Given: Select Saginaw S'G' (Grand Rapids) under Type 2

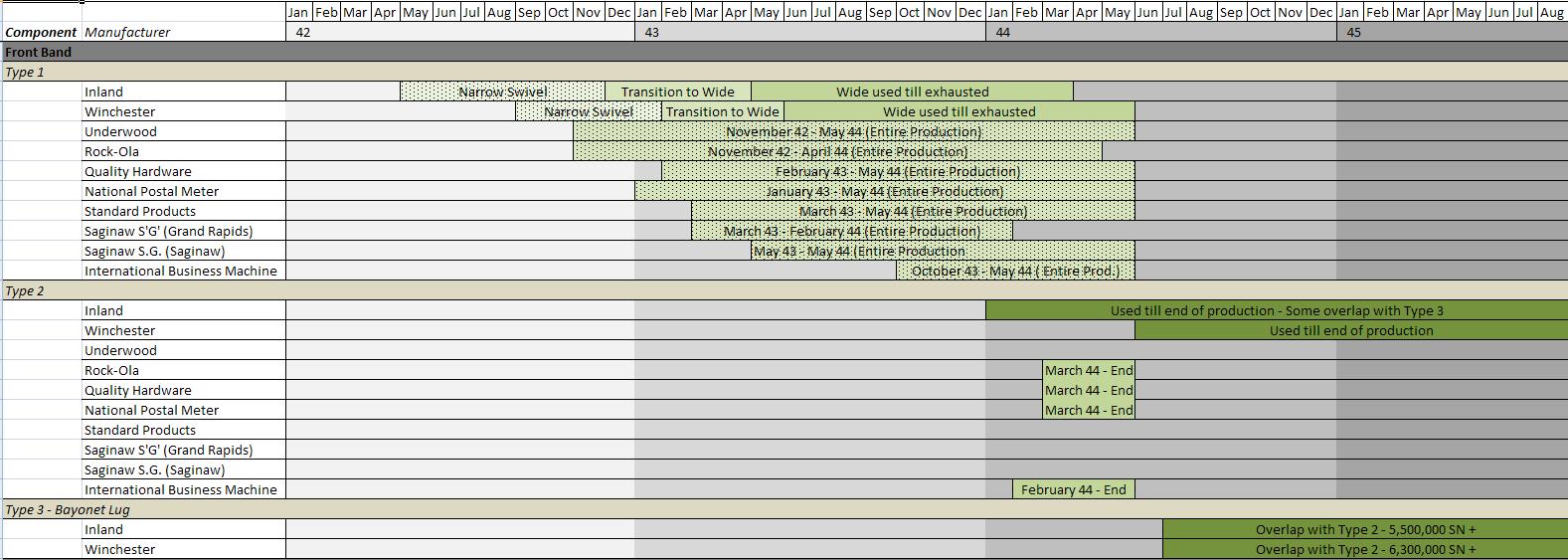Looking at the screenshot, I should click(184, 450).
